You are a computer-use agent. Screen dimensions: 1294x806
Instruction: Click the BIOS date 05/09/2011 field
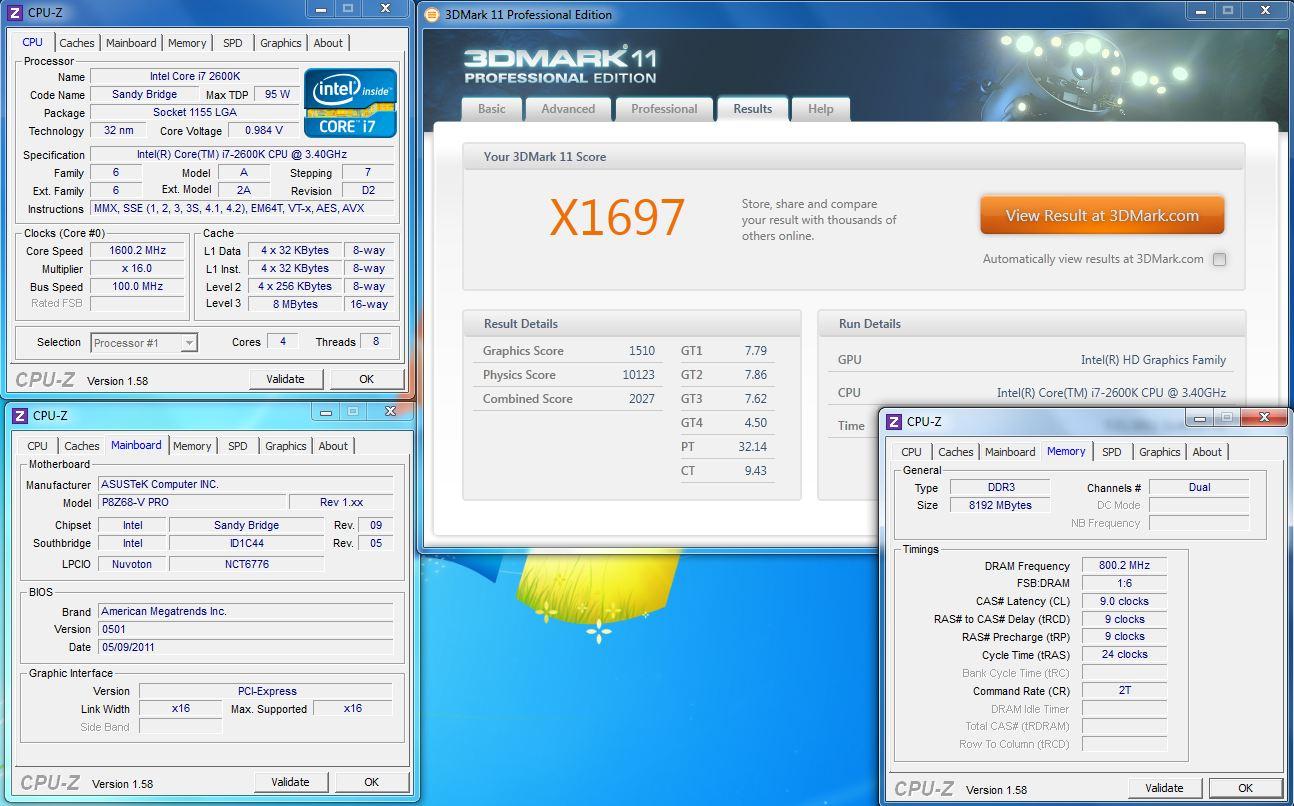pos(246,647)
